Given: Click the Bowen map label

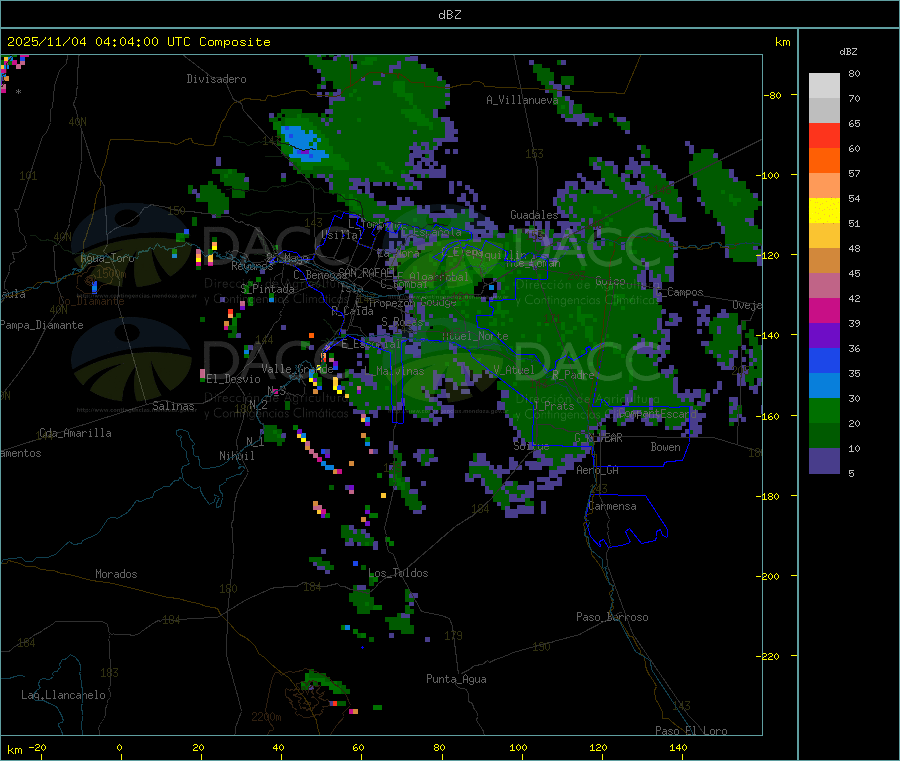Looking at the screenshot, I should [x=665, y=447].
